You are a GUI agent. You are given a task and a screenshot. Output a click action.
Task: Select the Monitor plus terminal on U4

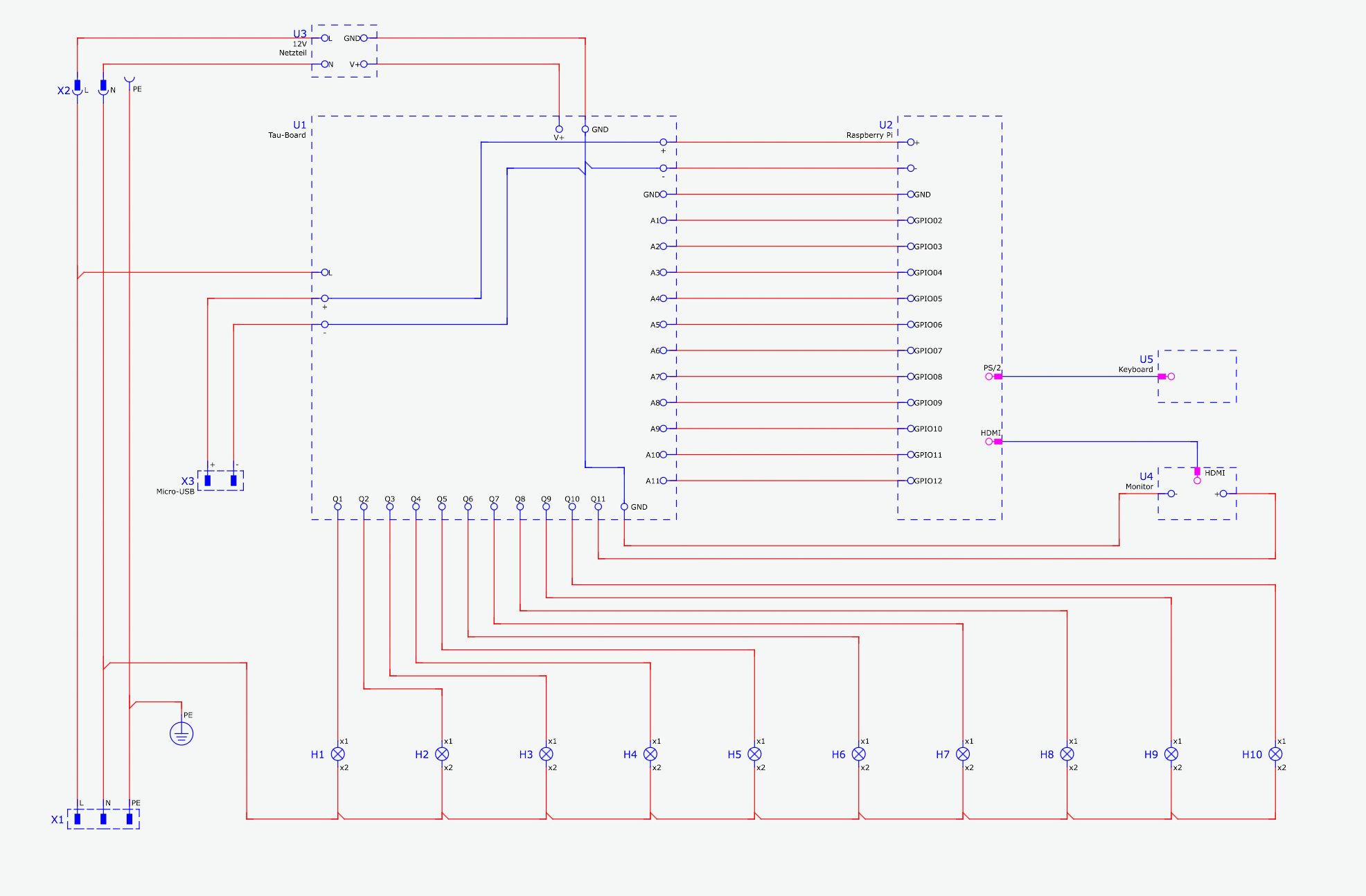tap(1223, 494)
